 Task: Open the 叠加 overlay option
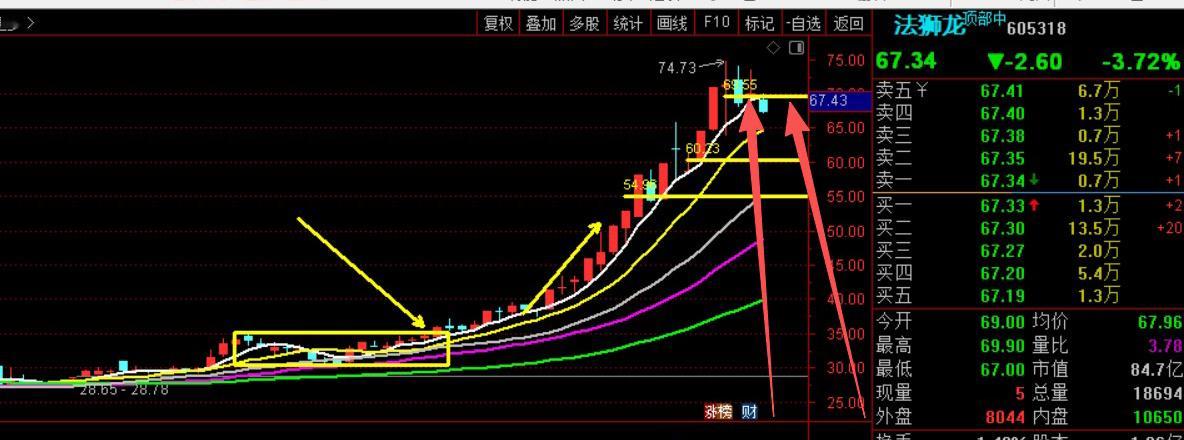click(541, 23)
